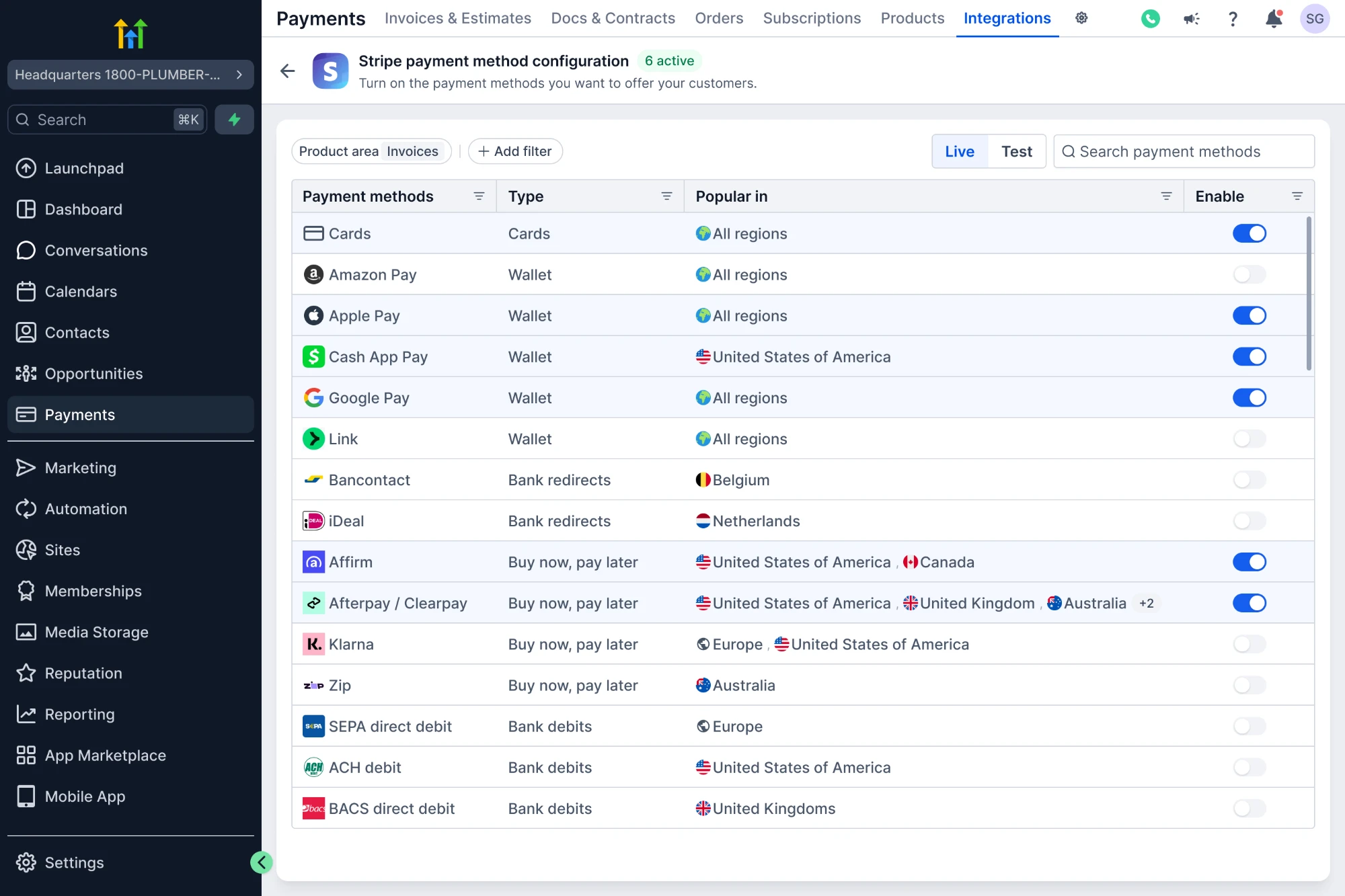Open the Popular in column filter
This screenshot has height=896, width=1345.
point(1166,196)
